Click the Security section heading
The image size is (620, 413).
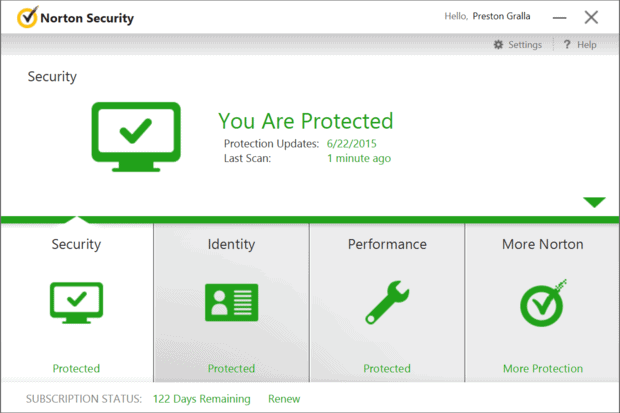(52, 76)
